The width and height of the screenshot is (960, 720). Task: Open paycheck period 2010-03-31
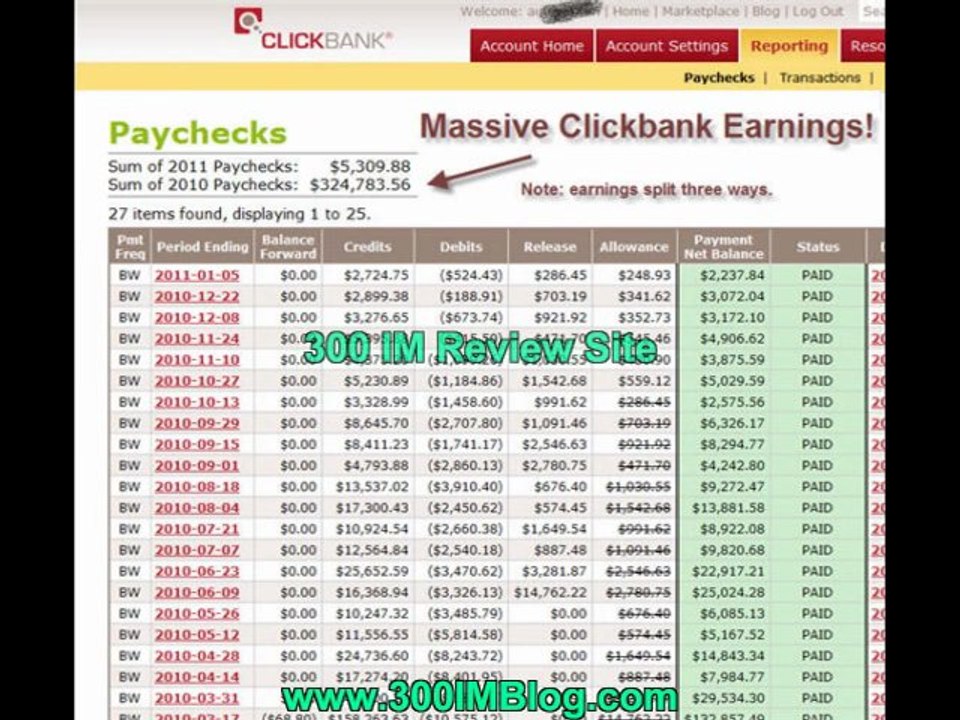(x=197, y=698)
